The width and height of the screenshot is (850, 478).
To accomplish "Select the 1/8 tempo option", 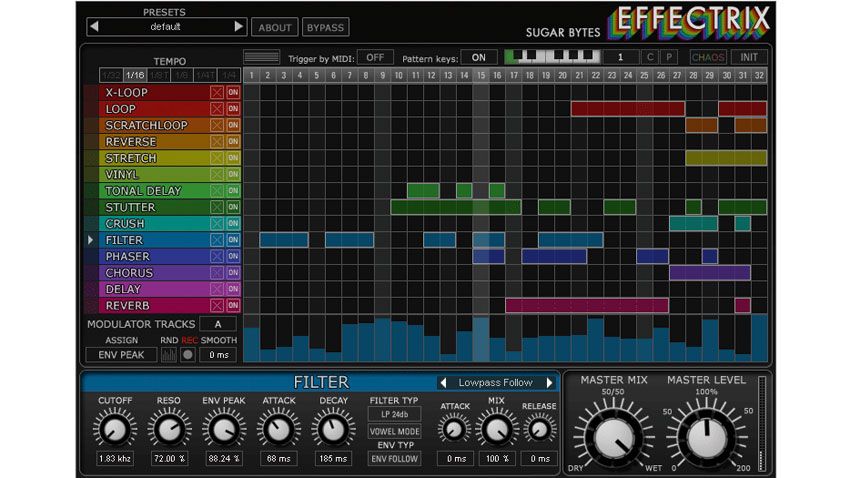I will tap(182, 75).
